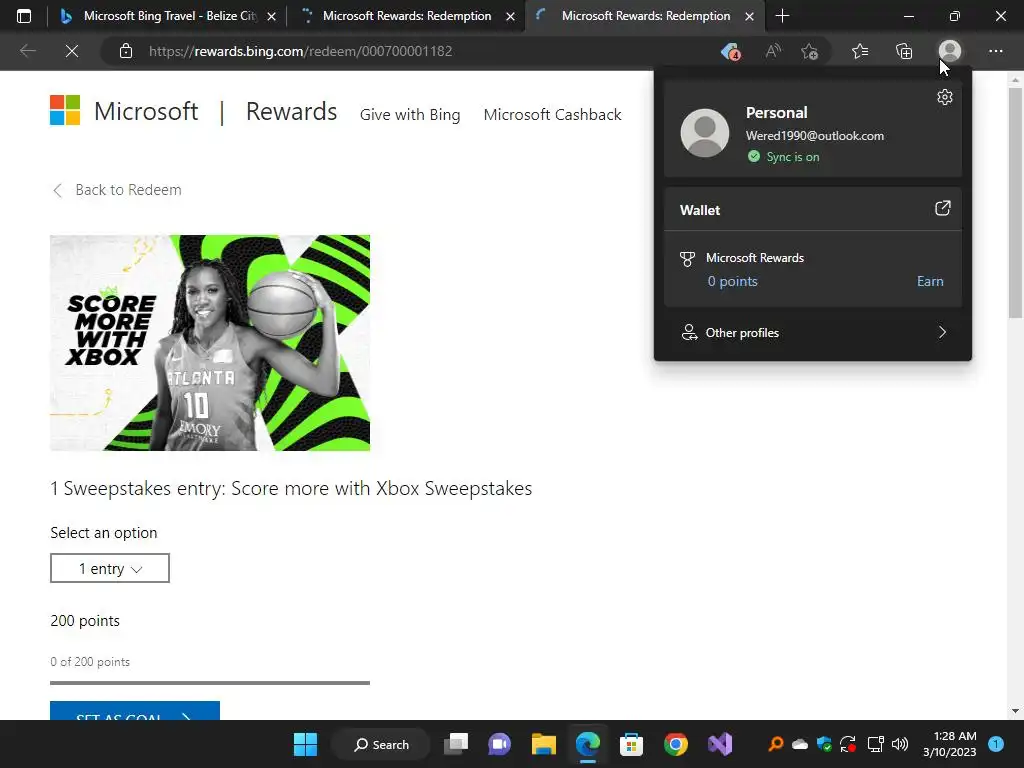Switch to the middle Microsoft Rewards Redemption tab
Image resolution: width=1024 pixels, height=768 pixels.
click(x=406, y=16)
